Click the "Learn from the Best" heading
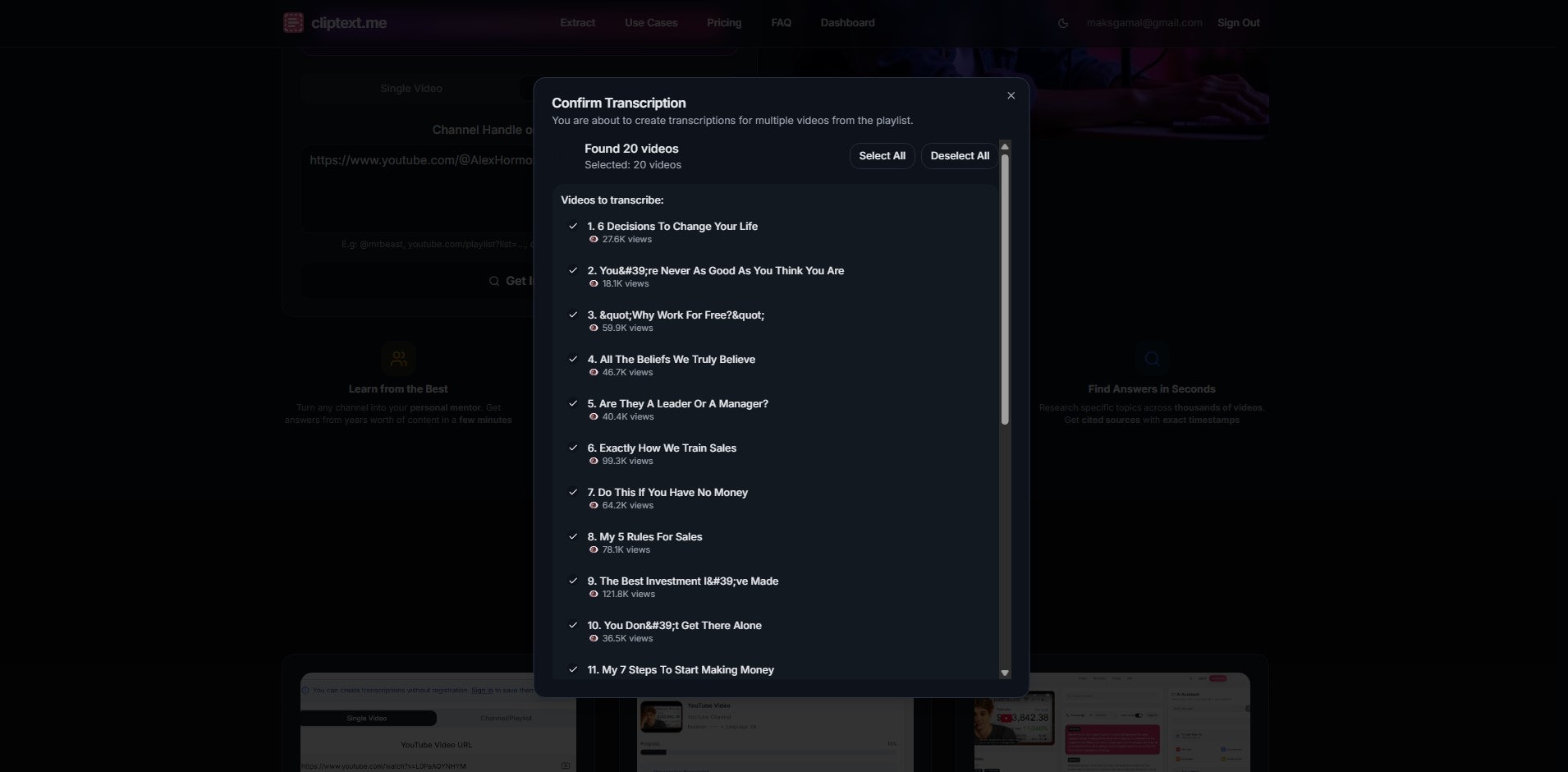Image resolution: width=1568 pixels, height=772 pixels. [x=398, y=389]
